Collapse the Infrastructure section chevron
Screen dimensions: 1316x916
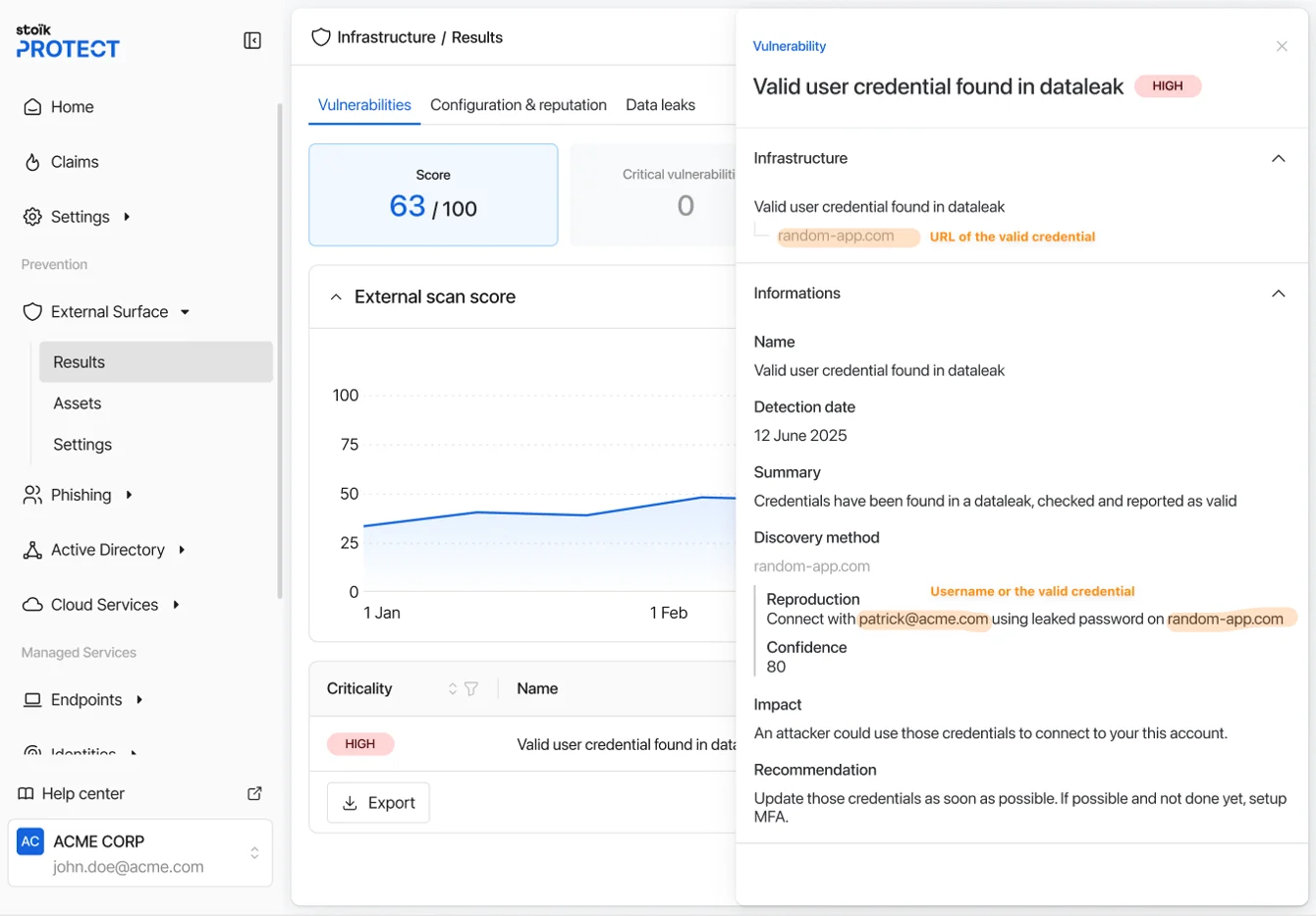[x=1278, y=158]
